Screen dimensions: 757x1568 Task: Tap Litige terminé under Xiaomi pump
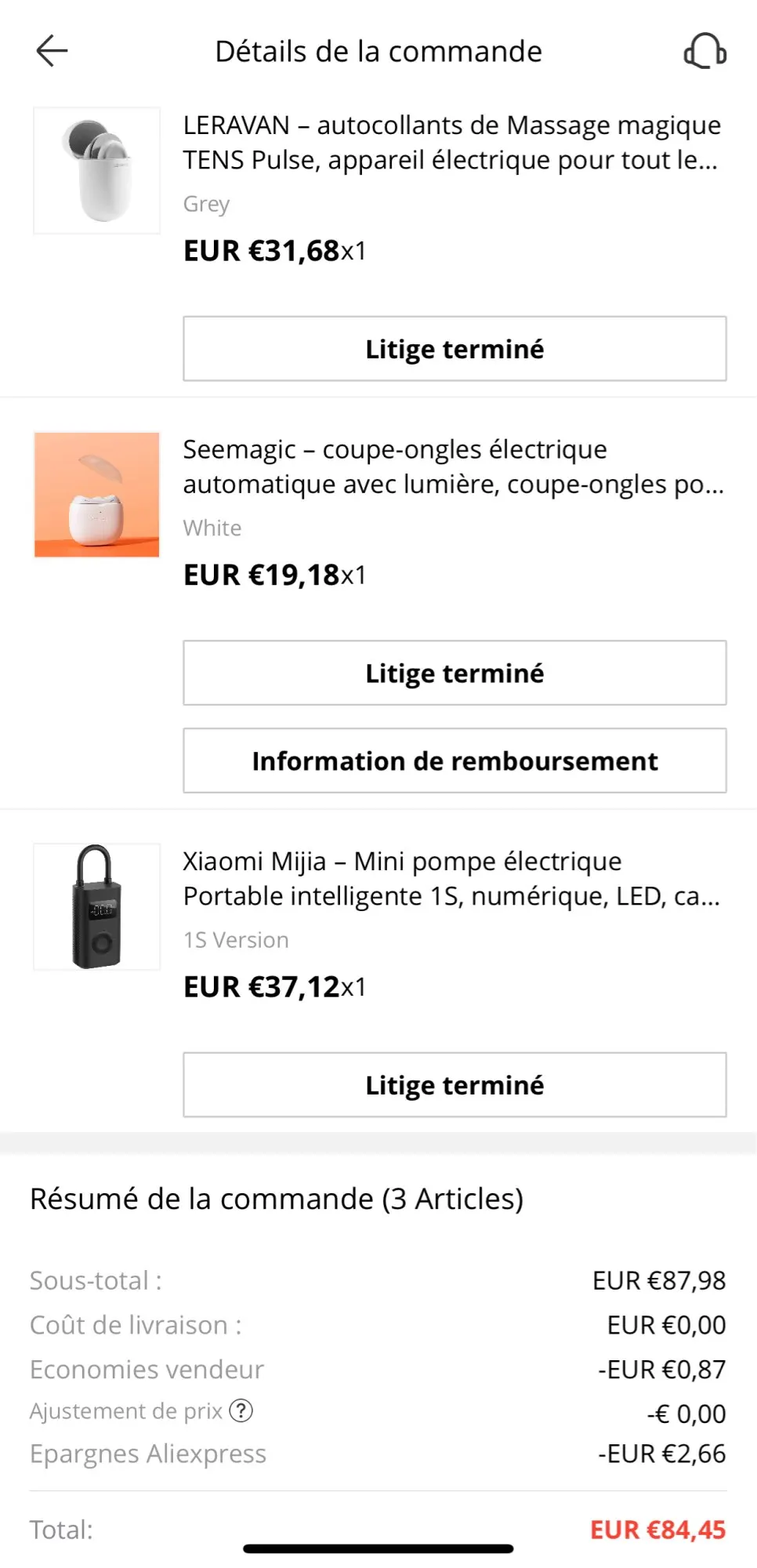pyautogui.click(x=455, y=1085)
